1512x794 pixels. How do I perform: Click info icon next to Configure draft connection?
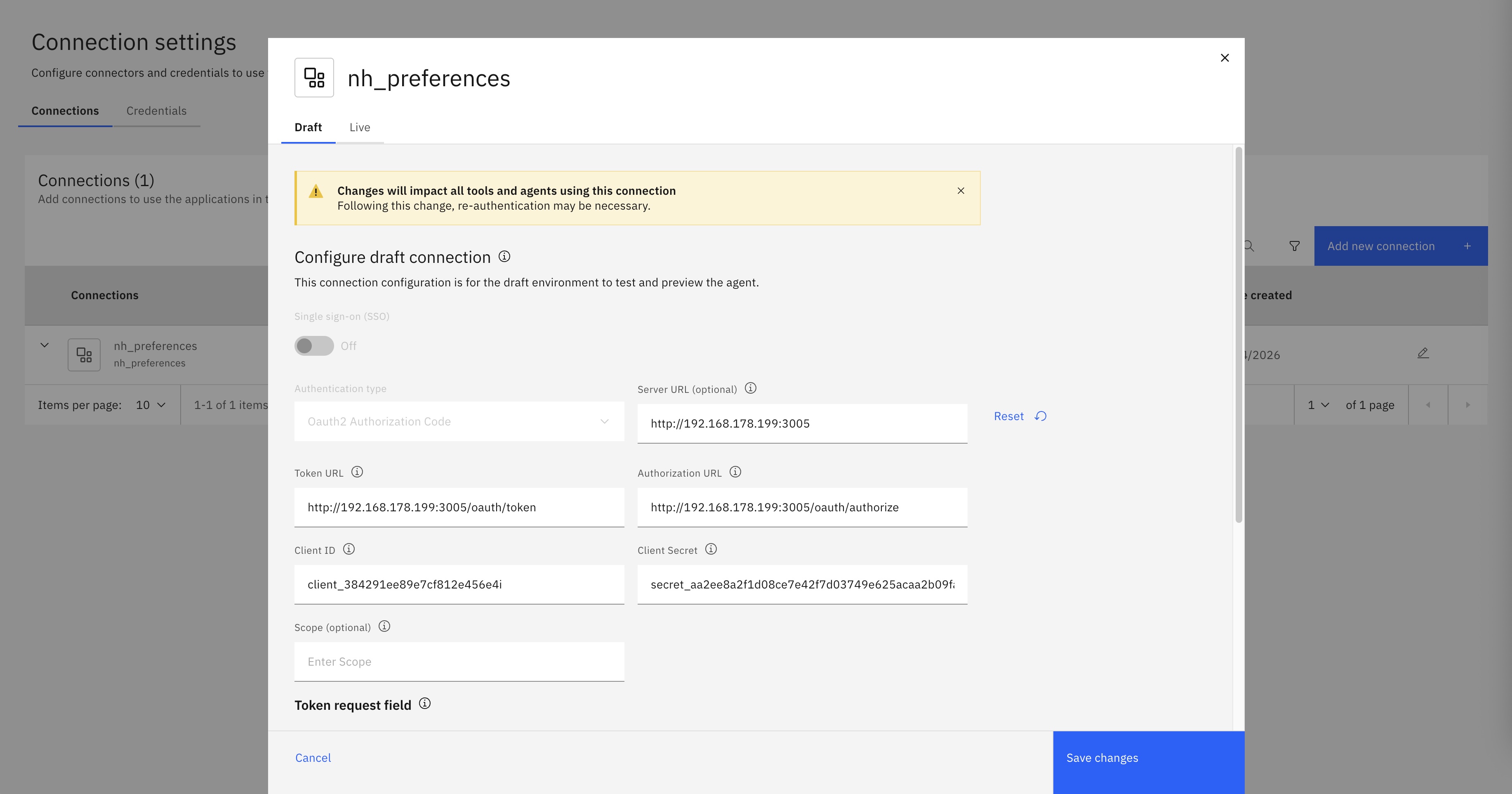[x=504, y=257]
